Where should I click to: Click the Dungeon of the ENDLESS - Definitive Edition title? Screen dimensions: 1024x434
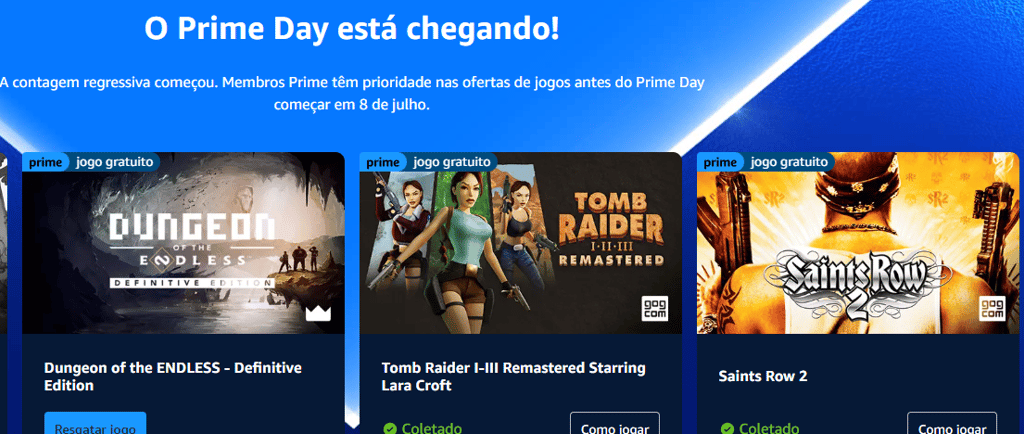pos(173,377)
